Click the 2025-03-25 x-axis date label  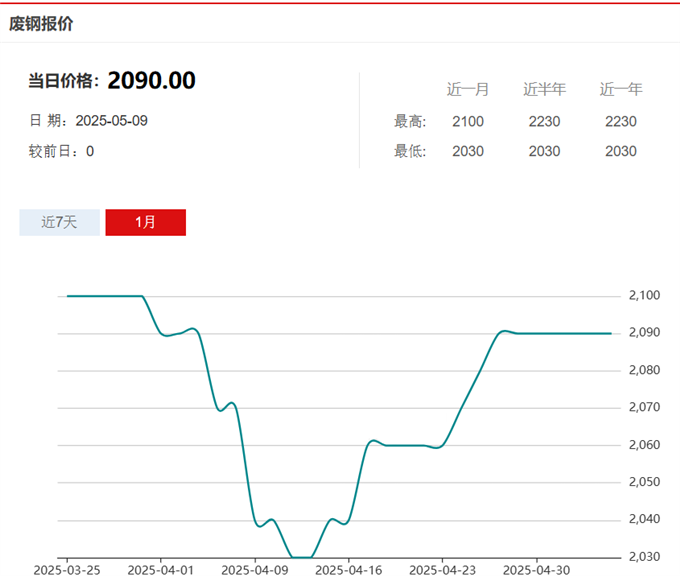[x=67, y=569]
